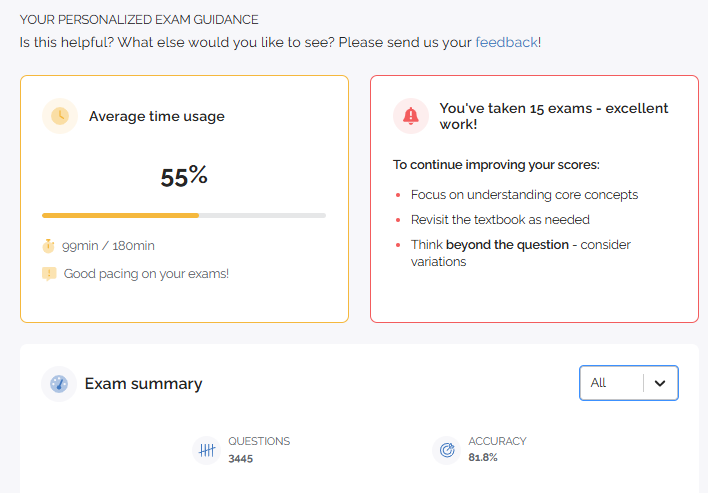708x493 pixels.
Task: Click the chevron arrow in the All dropdown
Action: click(660, 383)
